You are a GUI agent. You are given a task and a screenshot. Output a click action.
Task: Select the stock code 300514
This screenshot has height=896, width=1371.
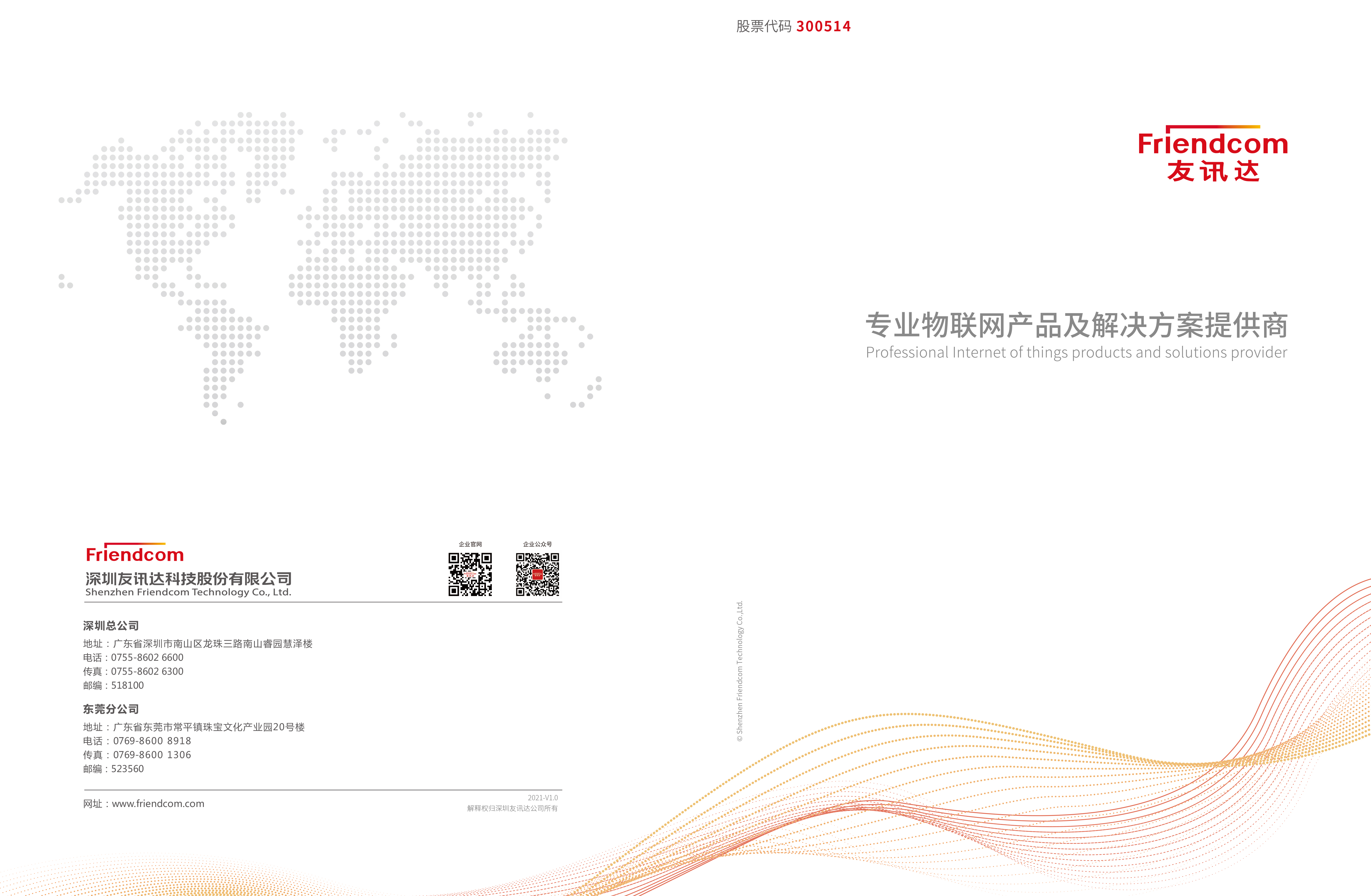tap(824, 26)
